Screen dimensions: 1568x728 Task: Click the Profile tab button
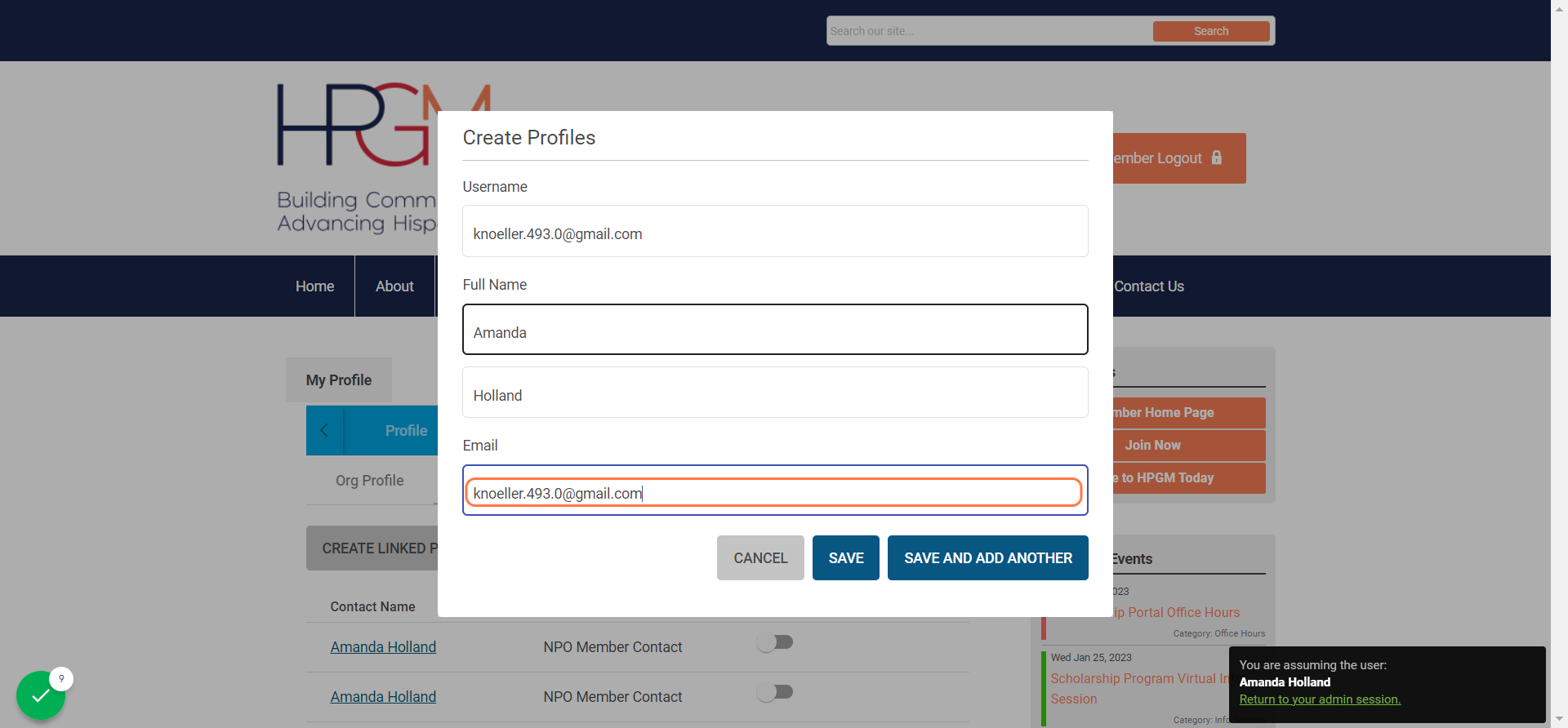(x=391, y=430)
